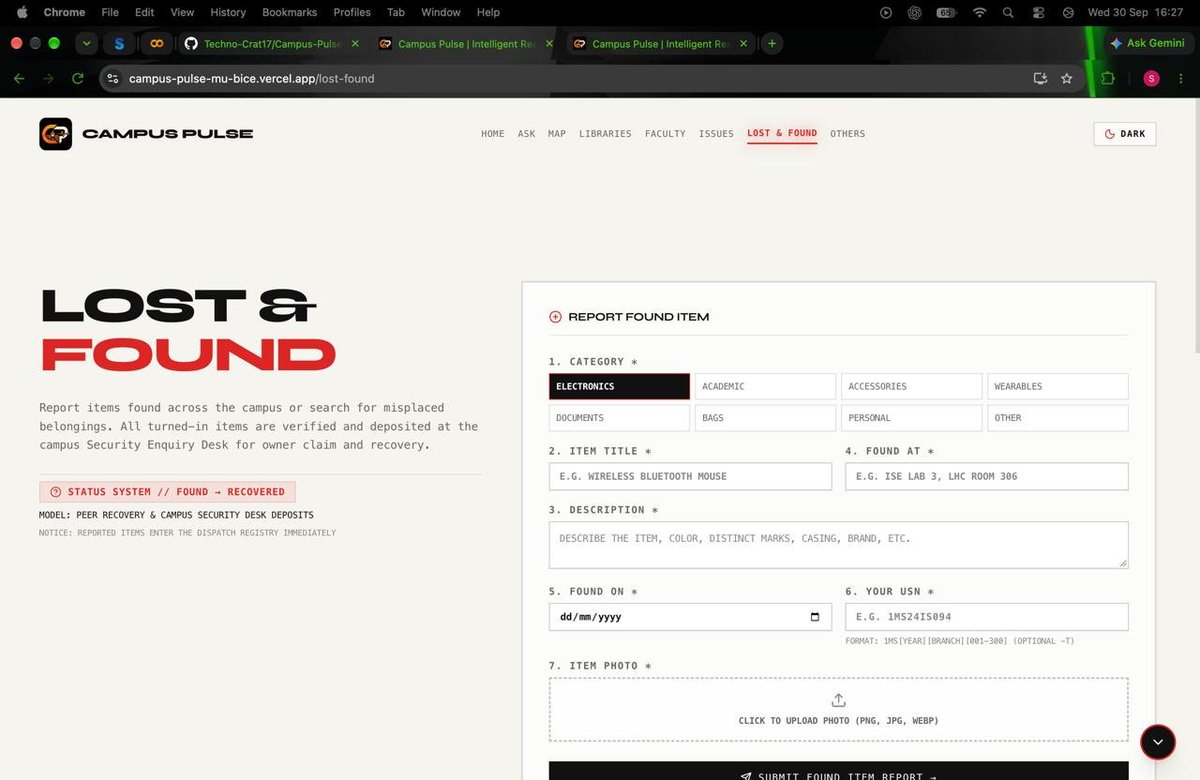Bookmark this page with the star icon

point(1067,78)
